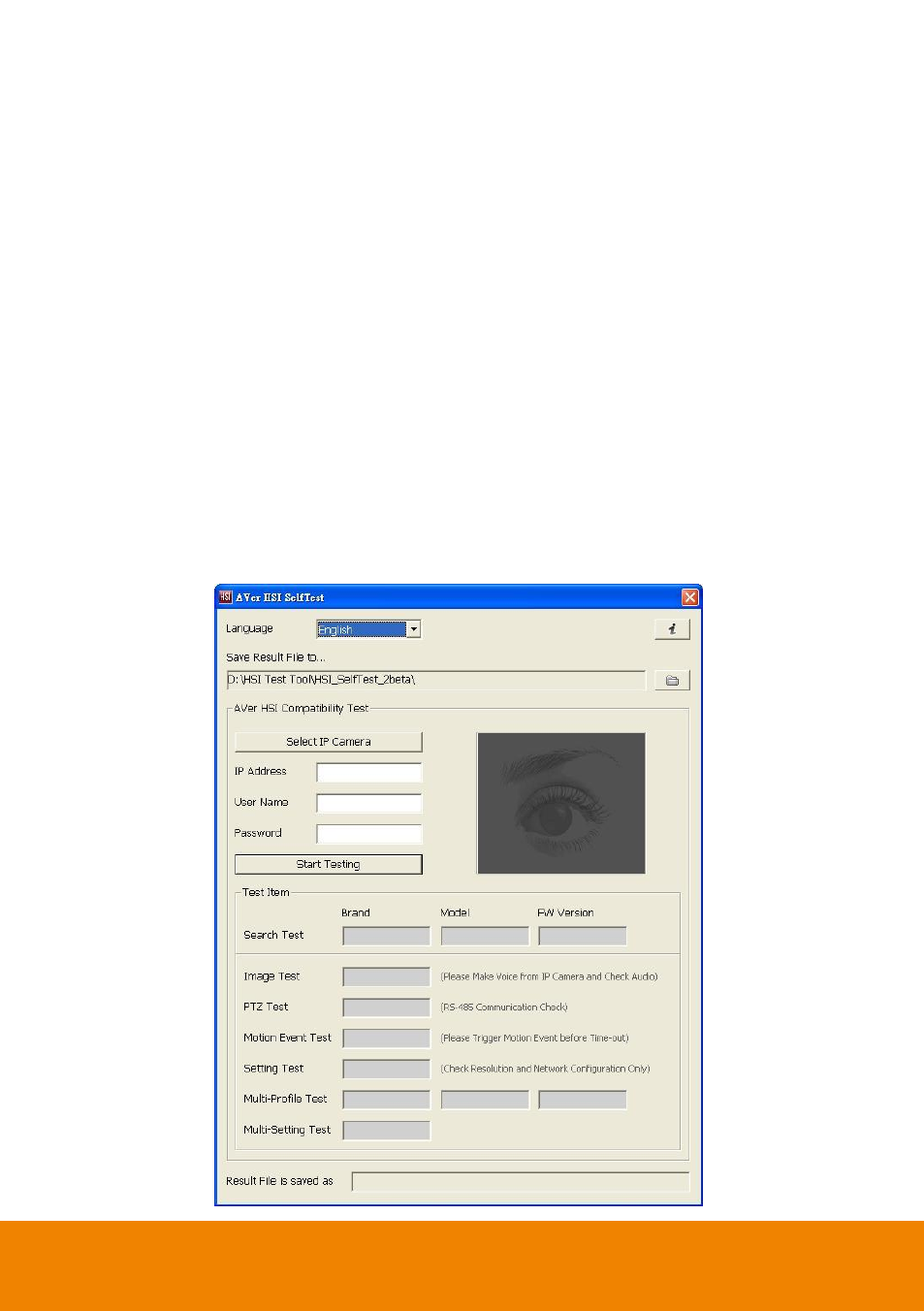Click the Setting Test result field

[x=386, y=1069]
